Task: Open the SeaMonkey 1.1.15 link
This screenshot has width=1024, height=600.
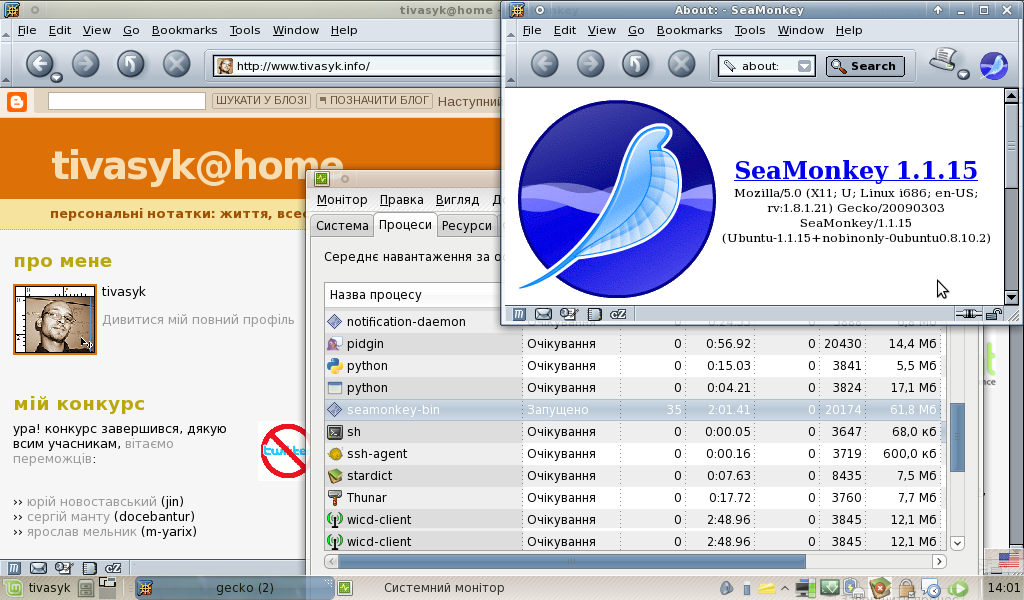Action: tap(856, 170)
